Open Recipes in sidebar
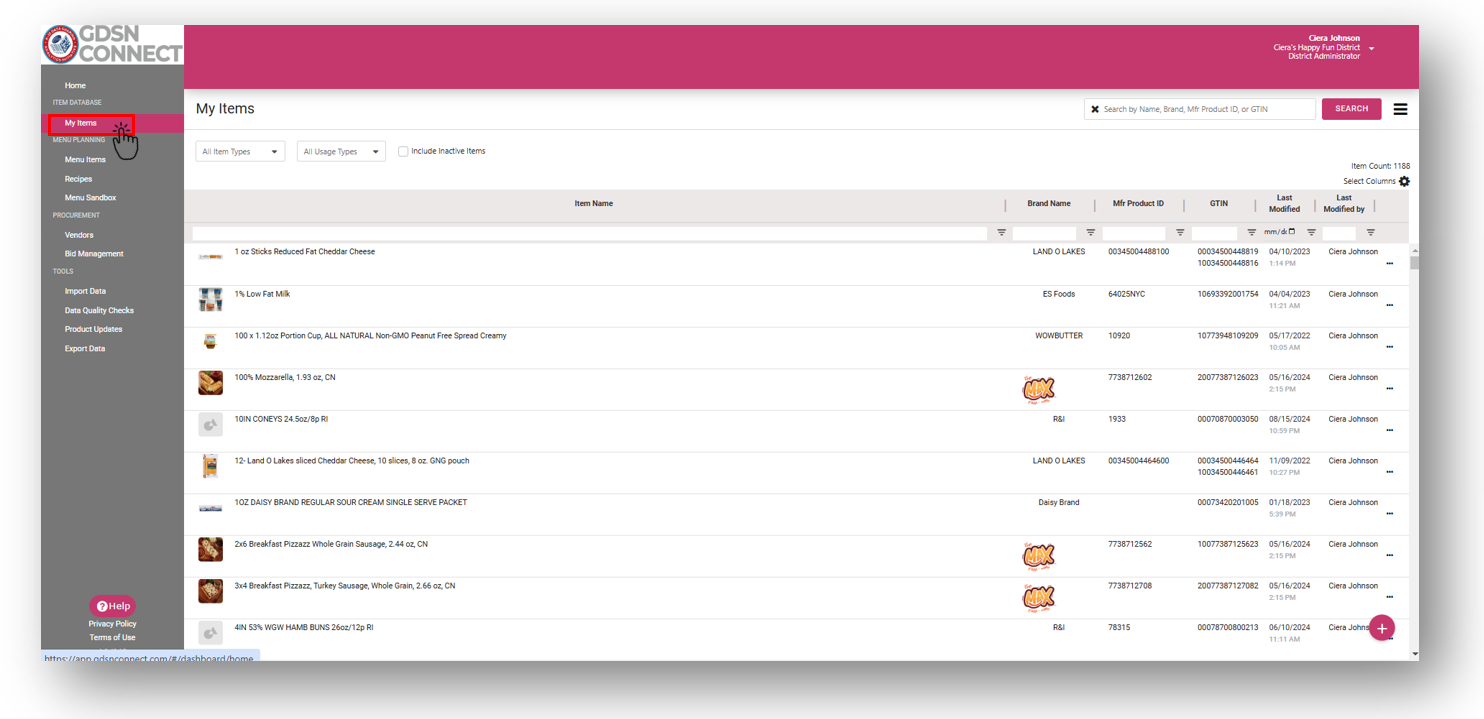Screen dimensions: 1484x719 pos(78,179)
